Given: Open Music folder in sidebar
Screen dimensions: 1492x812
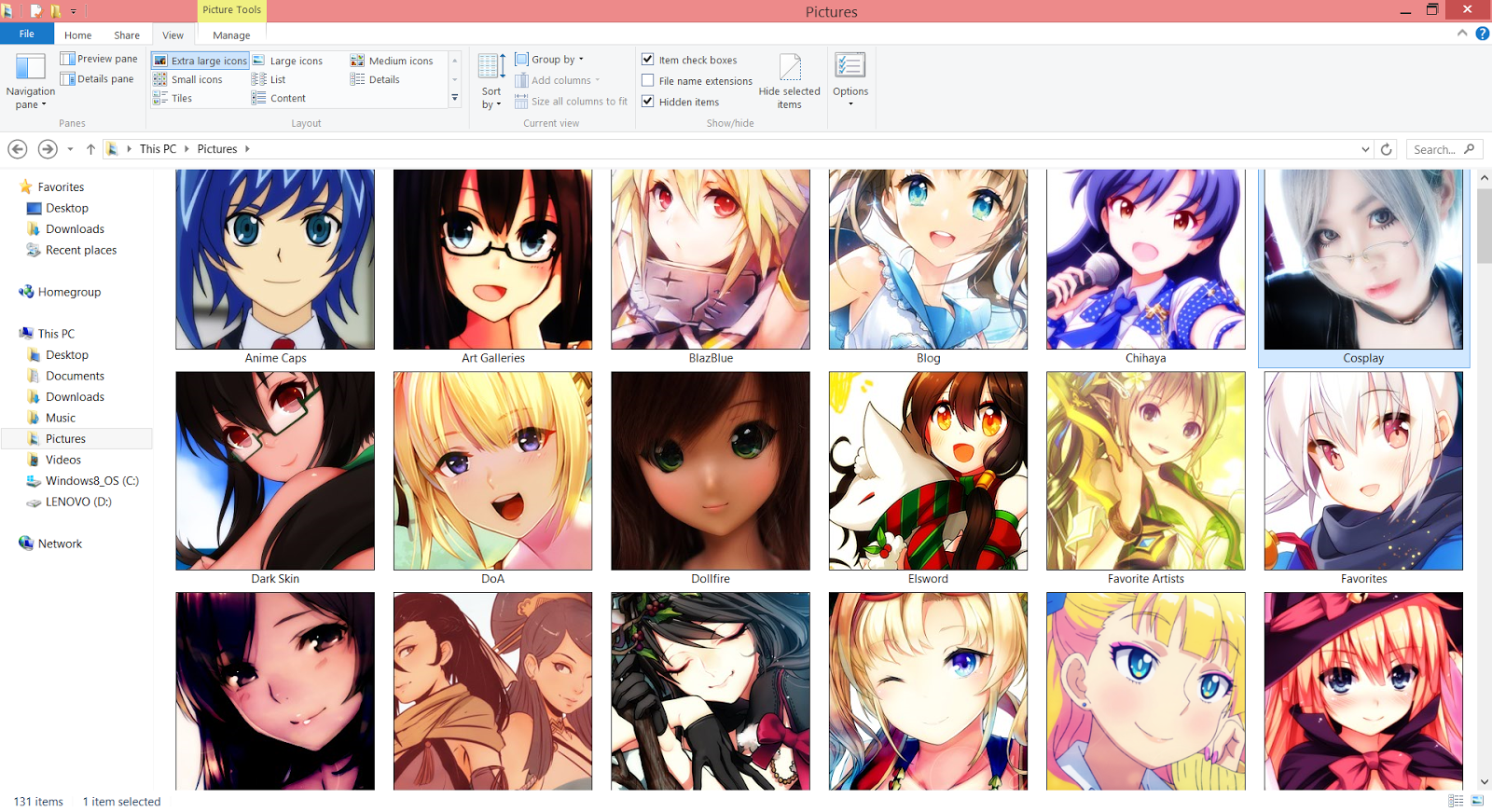Looking at the screenshot, I should [51, 418].
